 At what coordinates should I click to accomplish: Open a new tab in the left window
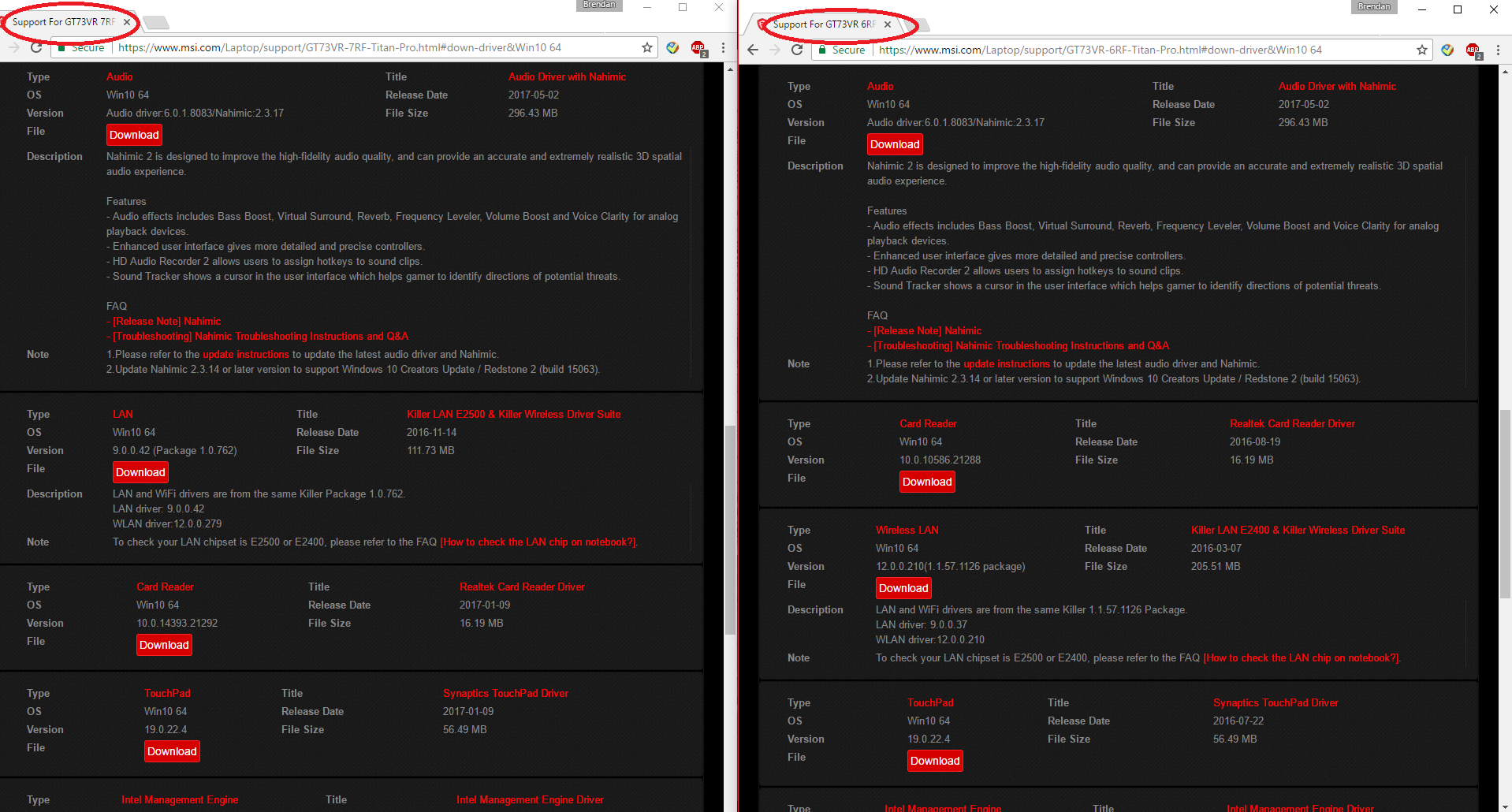(156, 22)
